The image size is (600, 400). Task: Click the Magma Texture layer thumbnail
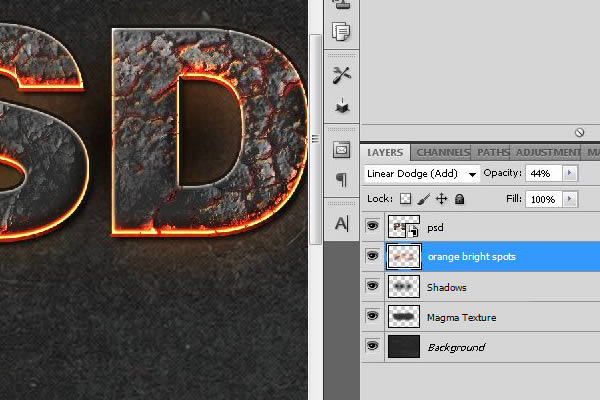point(404,317)
